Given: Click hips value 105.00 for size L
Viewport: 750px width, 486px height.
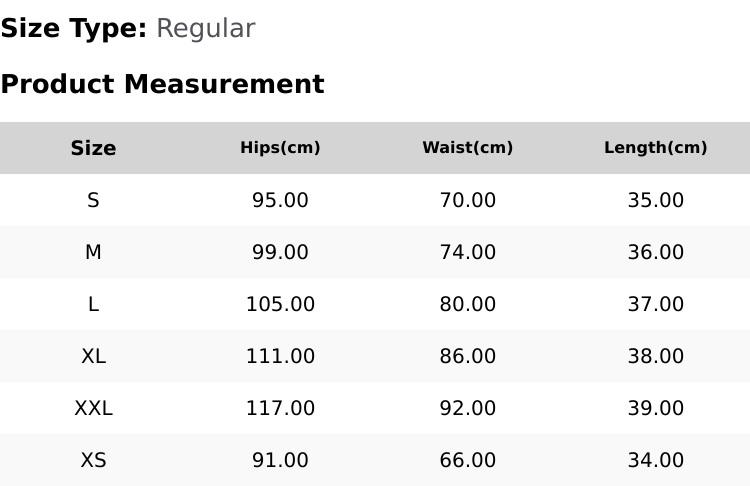Looking at the screenshot, I should pos(280,304).
